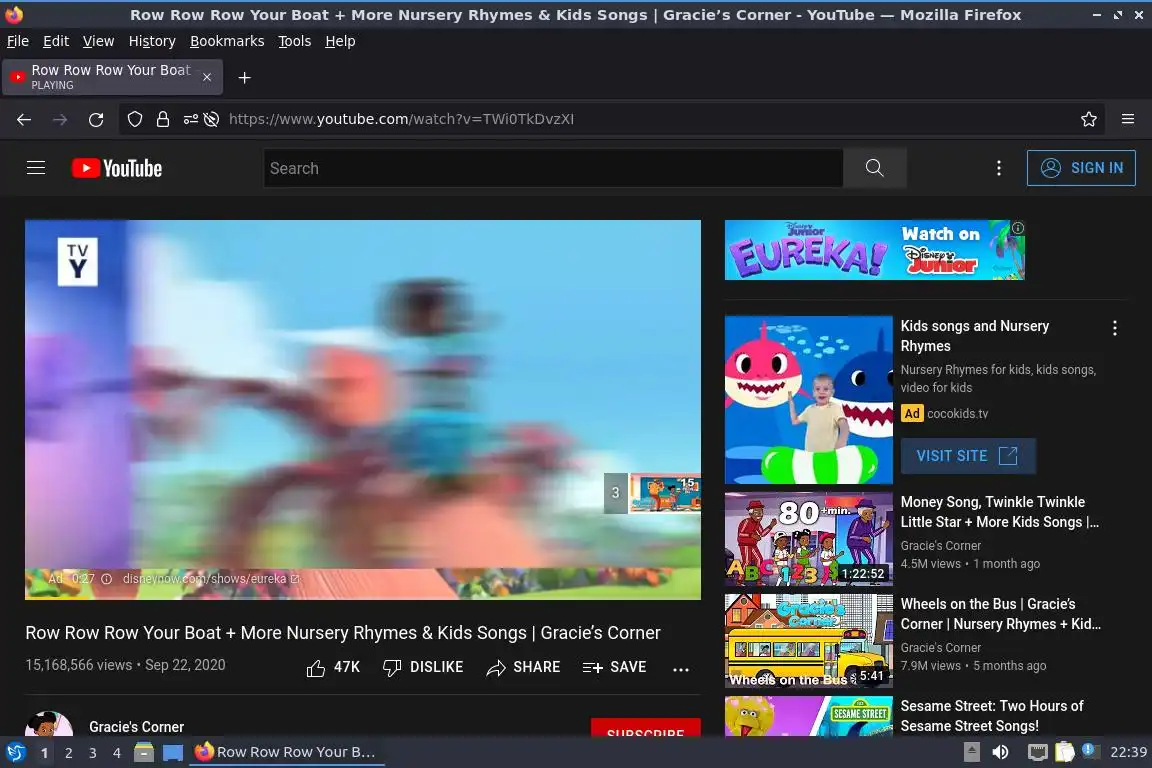1152x768 pixels.
Task: Click the volume speaker tray icon
Action: click(x=1000, y=752)
